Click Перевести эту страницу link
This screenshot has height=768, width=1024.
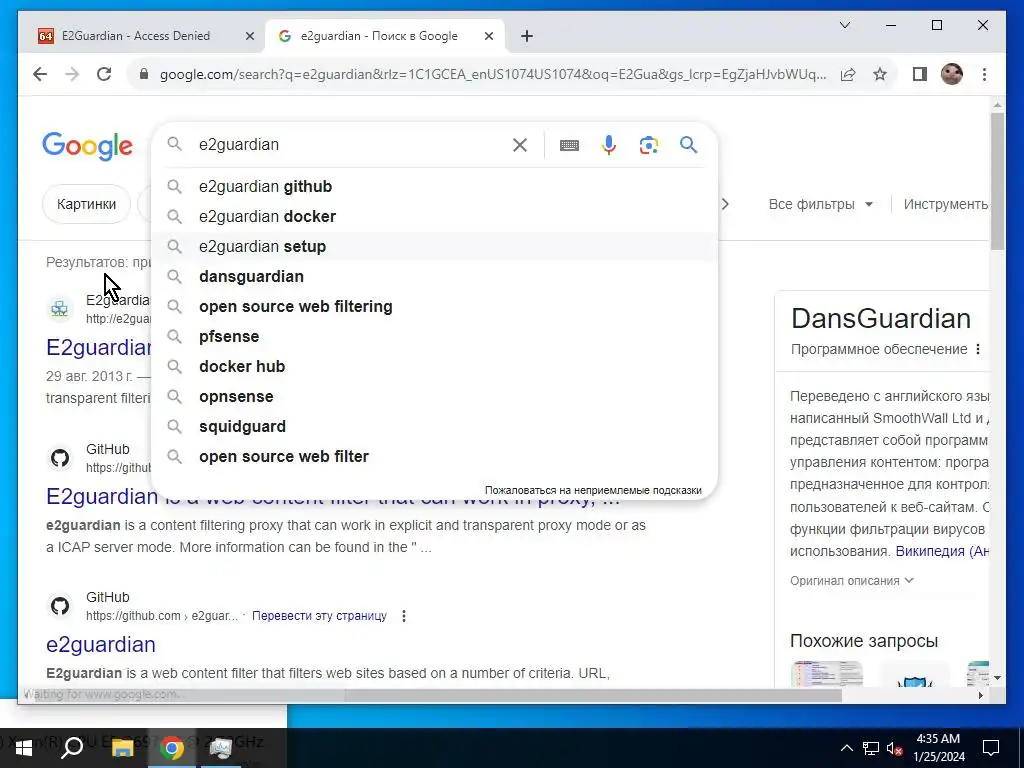point(319,616)
